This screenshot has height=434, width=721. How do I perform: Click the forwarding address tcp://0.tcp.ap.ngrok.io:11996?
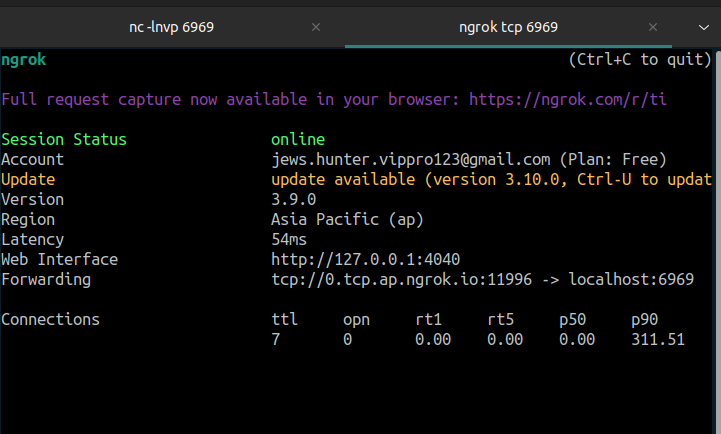coord(401,280)
